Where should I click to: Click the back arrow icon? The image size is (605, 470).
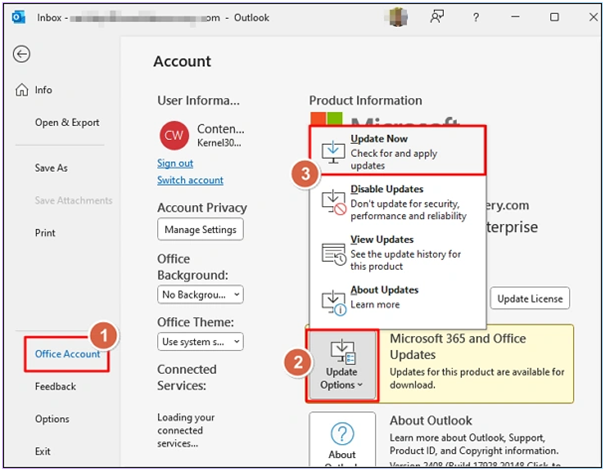(21, 54)
